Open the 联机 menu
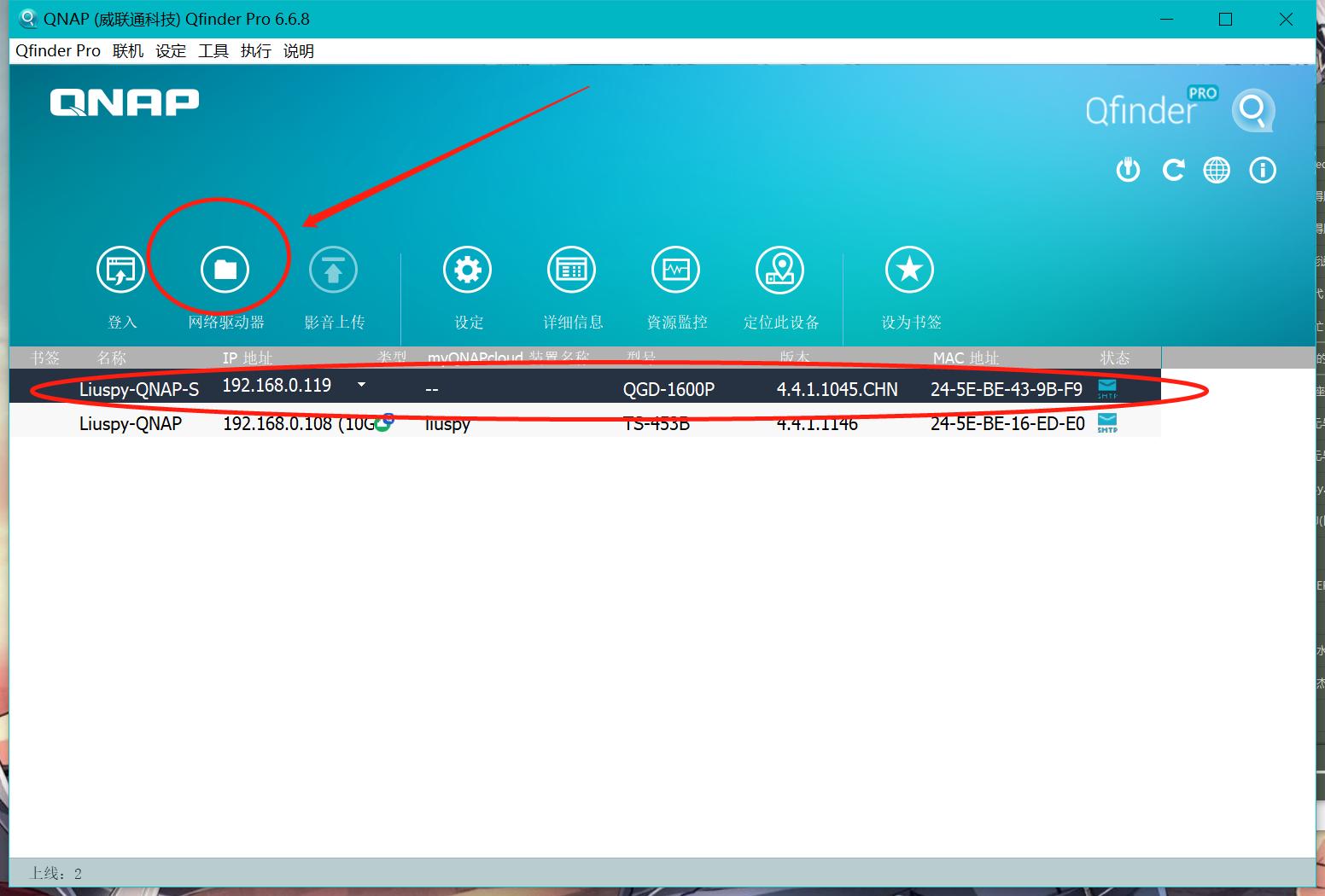Screen dimensions: 1325x896 [x=127, y=50]
